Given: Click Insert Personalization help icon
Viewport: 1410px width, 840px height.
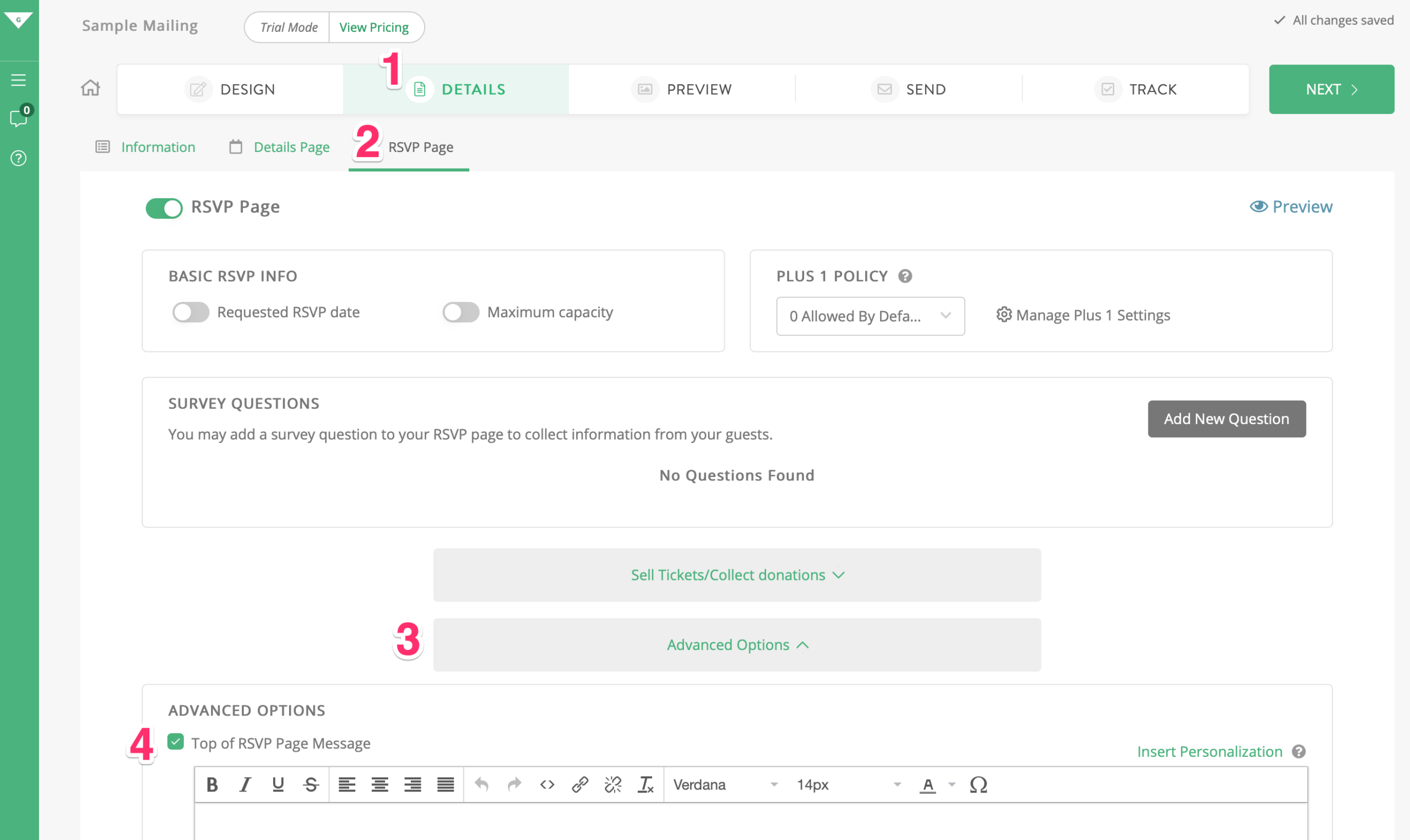Looking at the screenshot, I should (1299, 752).
